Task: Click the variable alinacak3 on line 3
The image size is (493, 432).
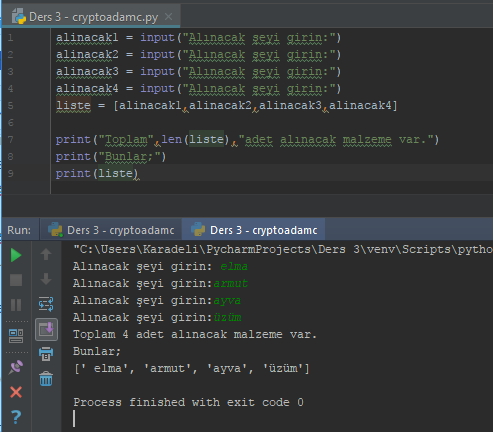Action: (x=87, y=72)
